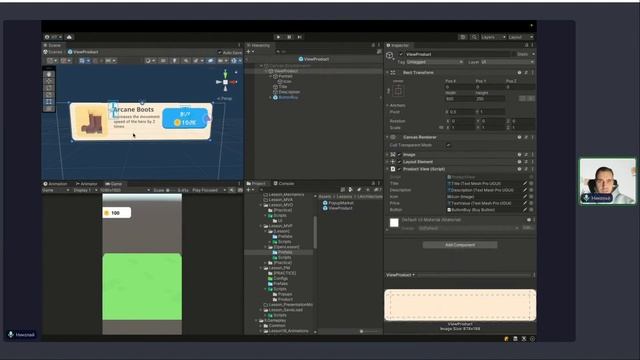Collapse the Anchors foldout in Inspector

click(387, 105)
